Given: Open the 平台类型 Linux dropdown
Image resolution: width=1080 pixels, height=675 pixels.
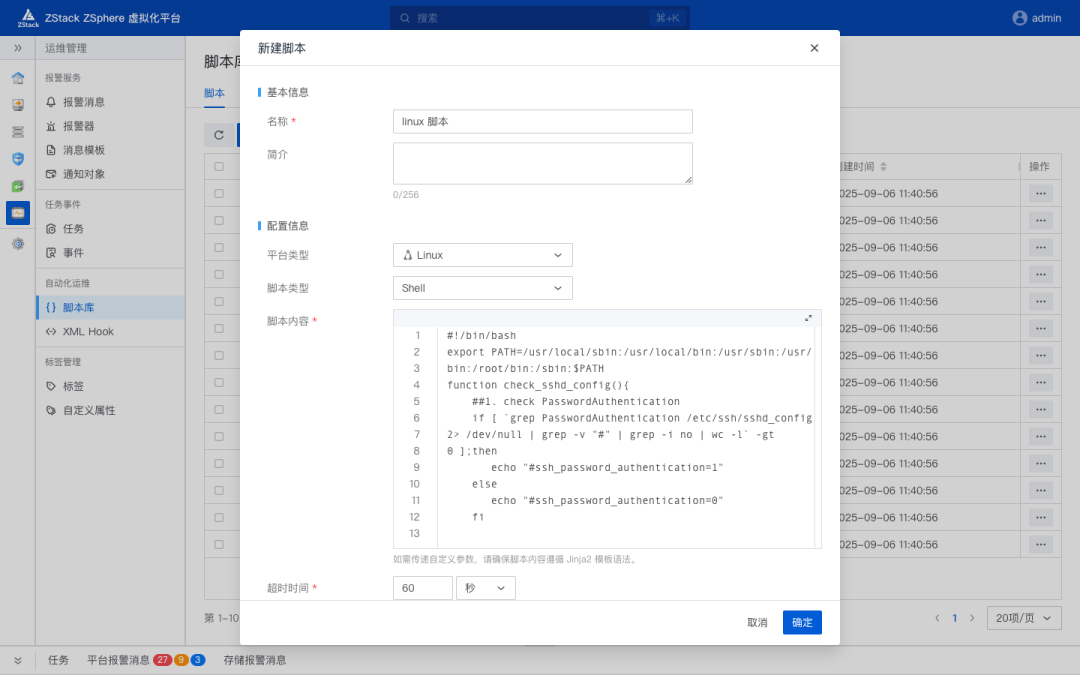Looking at the screenshot, I should 482,255.
